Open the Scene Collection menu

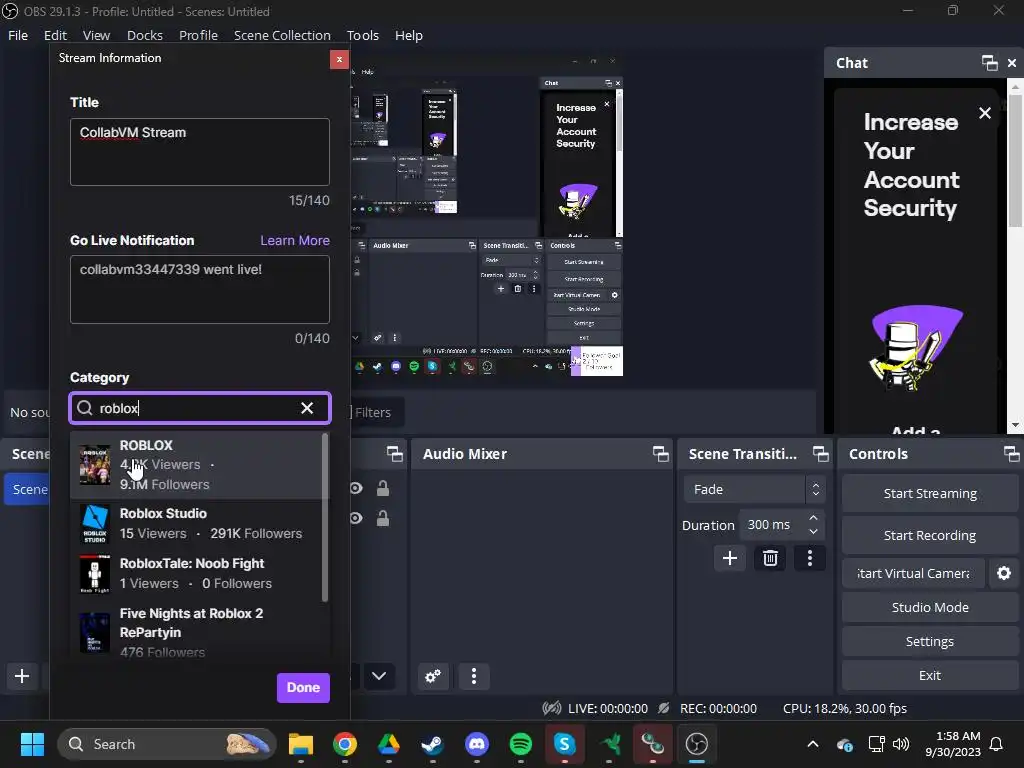282,35
